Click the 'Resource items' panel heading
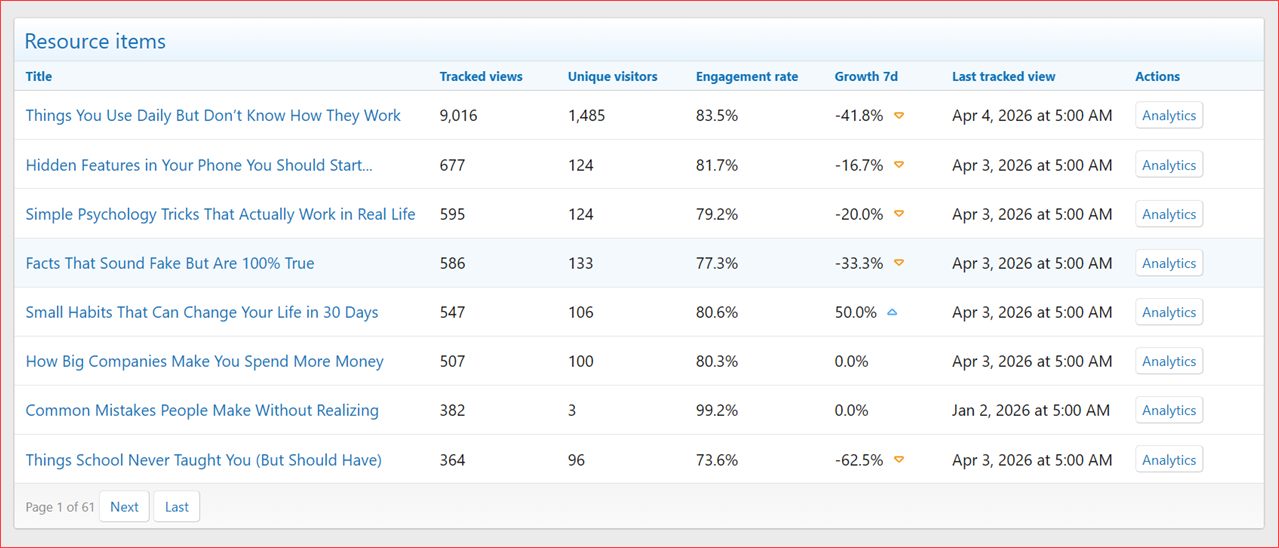The image size is (1279, 548). click(x=95, y=41)
